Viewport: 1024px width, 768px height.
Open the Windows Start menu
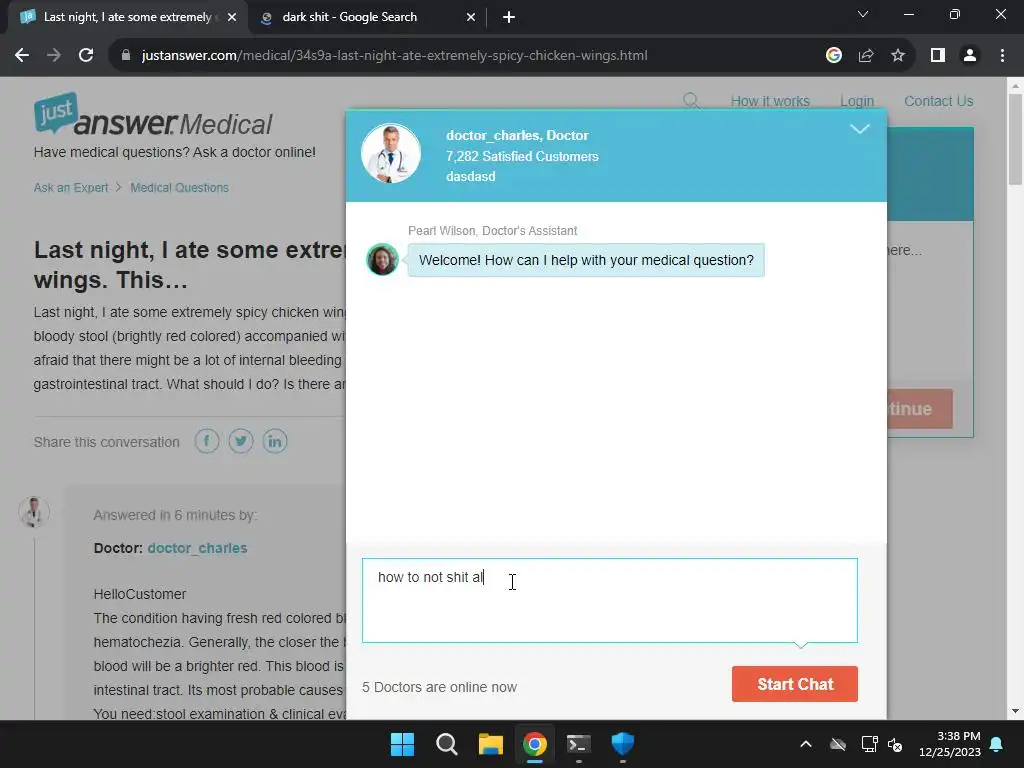pyautogui.click(x=402, y=744)
